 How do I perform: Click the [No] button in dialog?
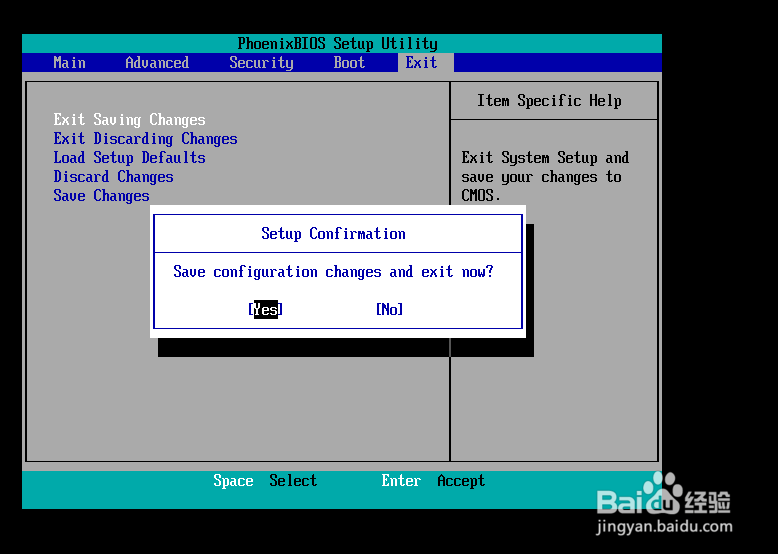[389, 309]
